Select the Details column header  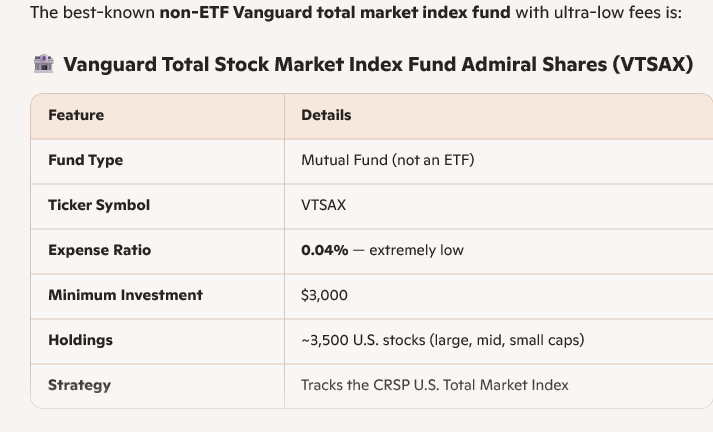[326, 115]
